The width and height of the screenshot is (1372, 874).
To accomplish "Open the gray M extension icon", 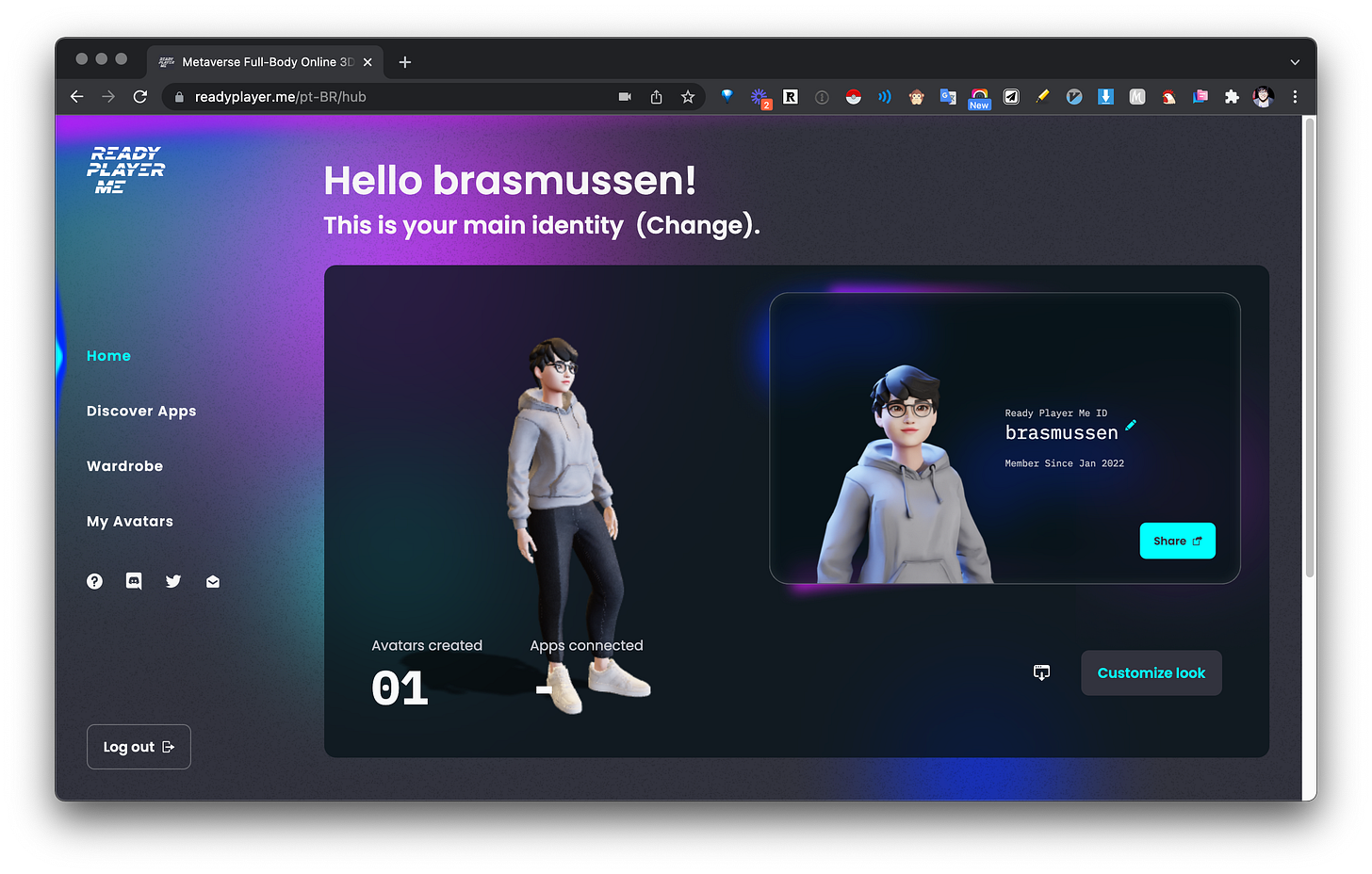I will (x=1137, y=97).
